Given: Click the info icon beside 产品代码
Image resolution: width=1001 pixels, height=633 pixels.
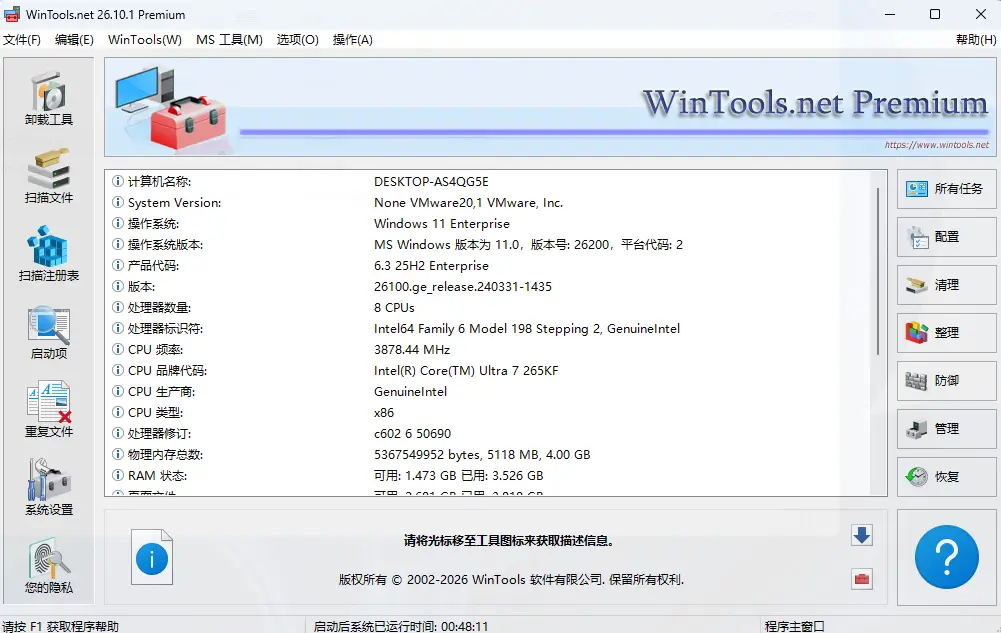Looking at the screenshot, I should (x=117, y=265).
